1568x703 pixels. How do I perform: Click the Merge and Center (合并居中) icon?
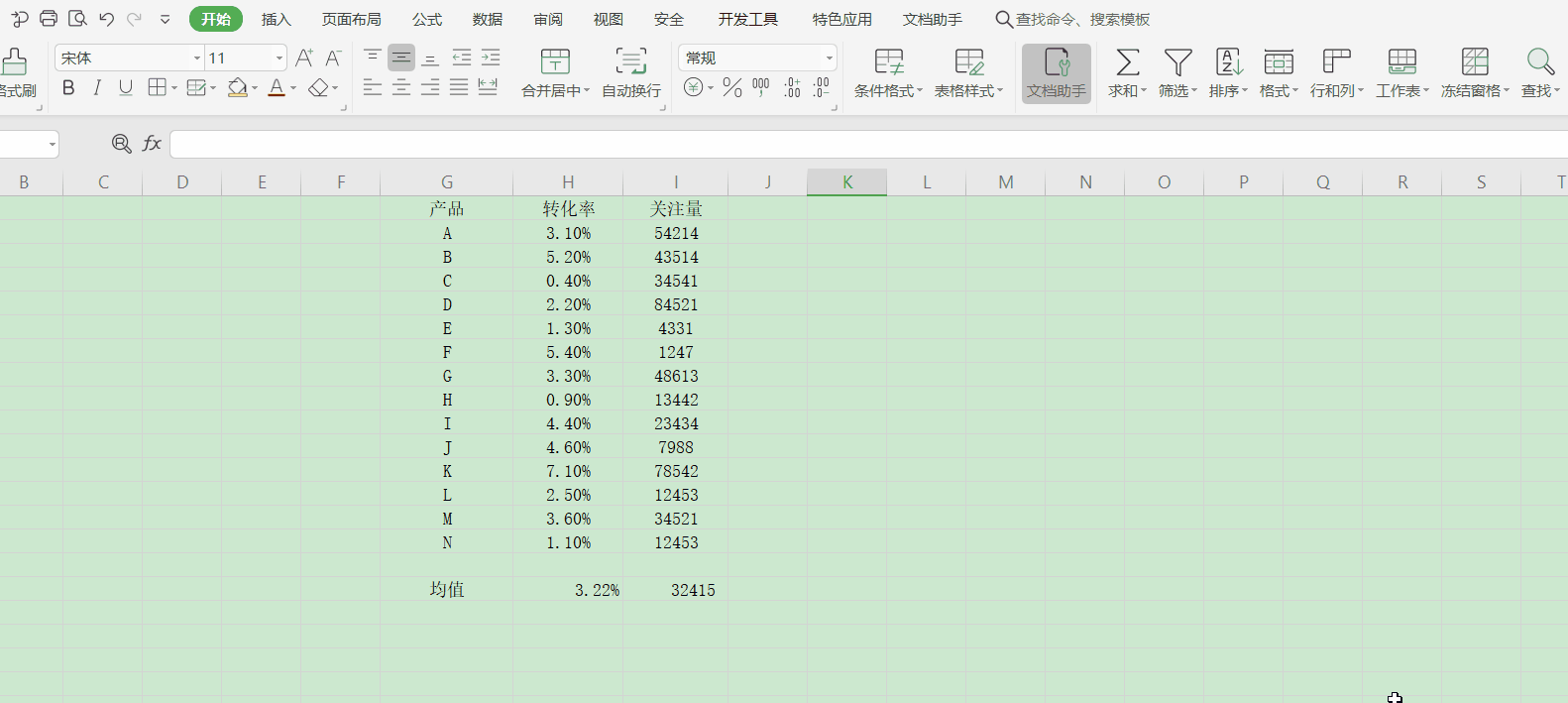pyautogui.click(x=555, y=61)
